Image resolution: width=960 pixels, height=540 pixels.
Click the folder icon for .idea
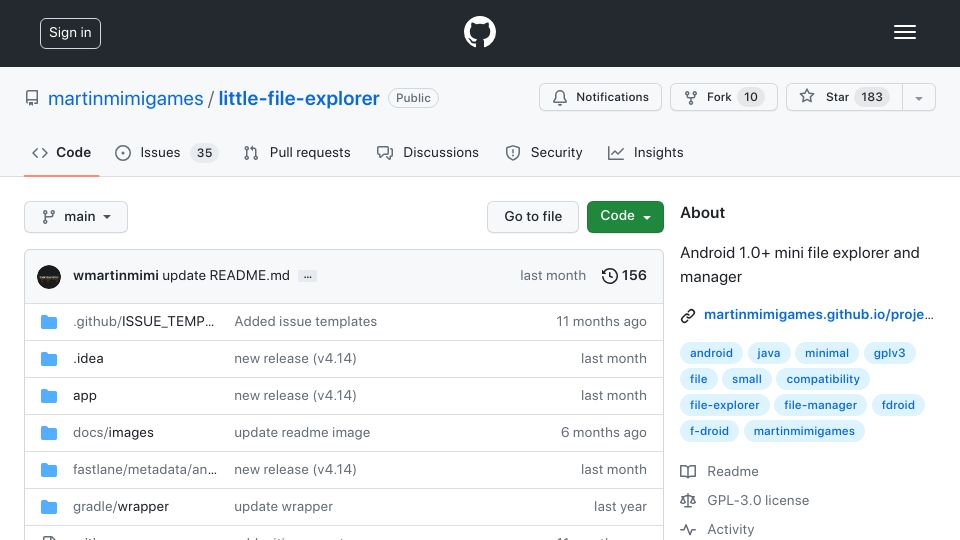point(49,359)
